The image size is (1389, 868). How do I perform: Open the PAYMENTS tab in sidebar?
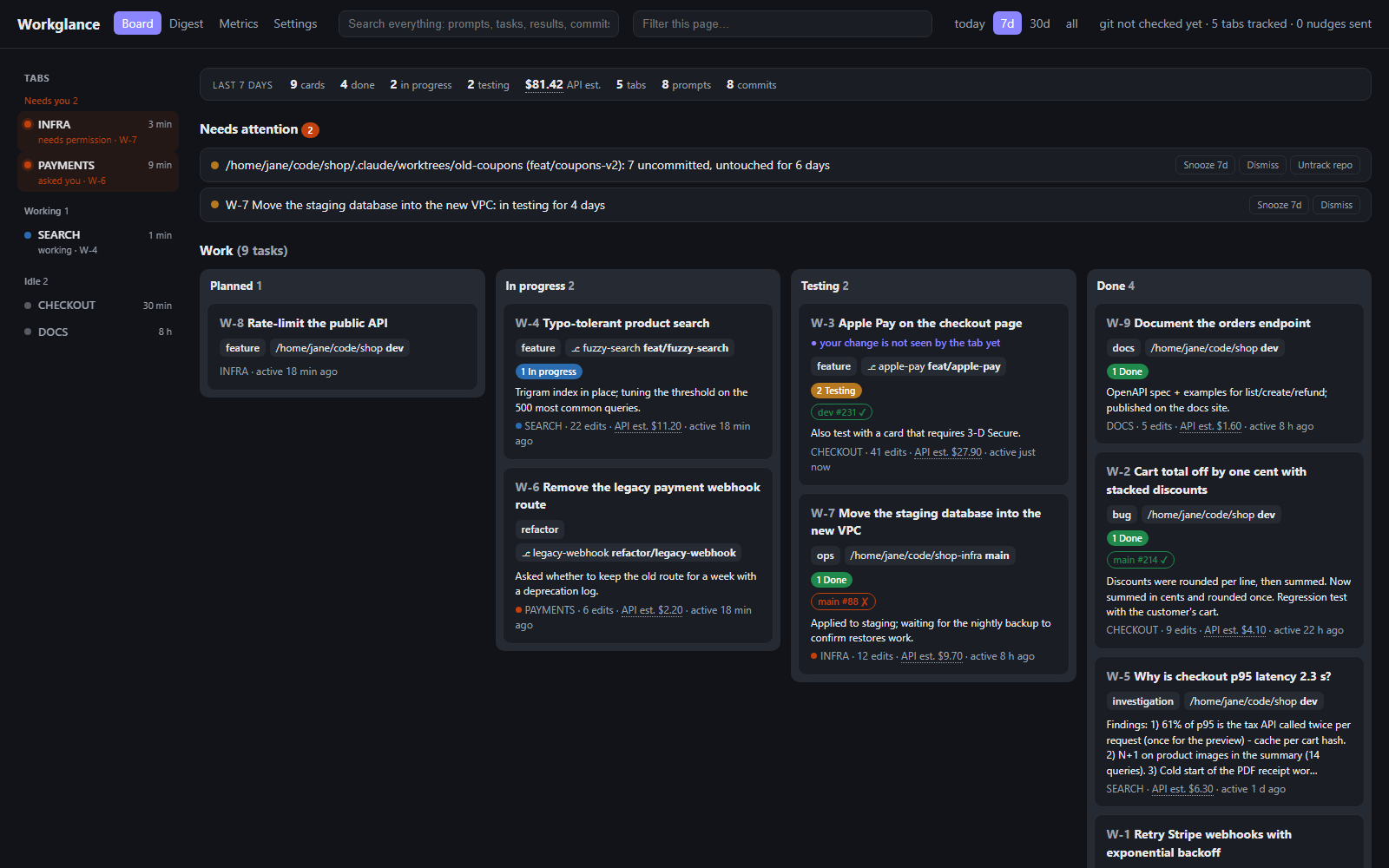(98, 172)
